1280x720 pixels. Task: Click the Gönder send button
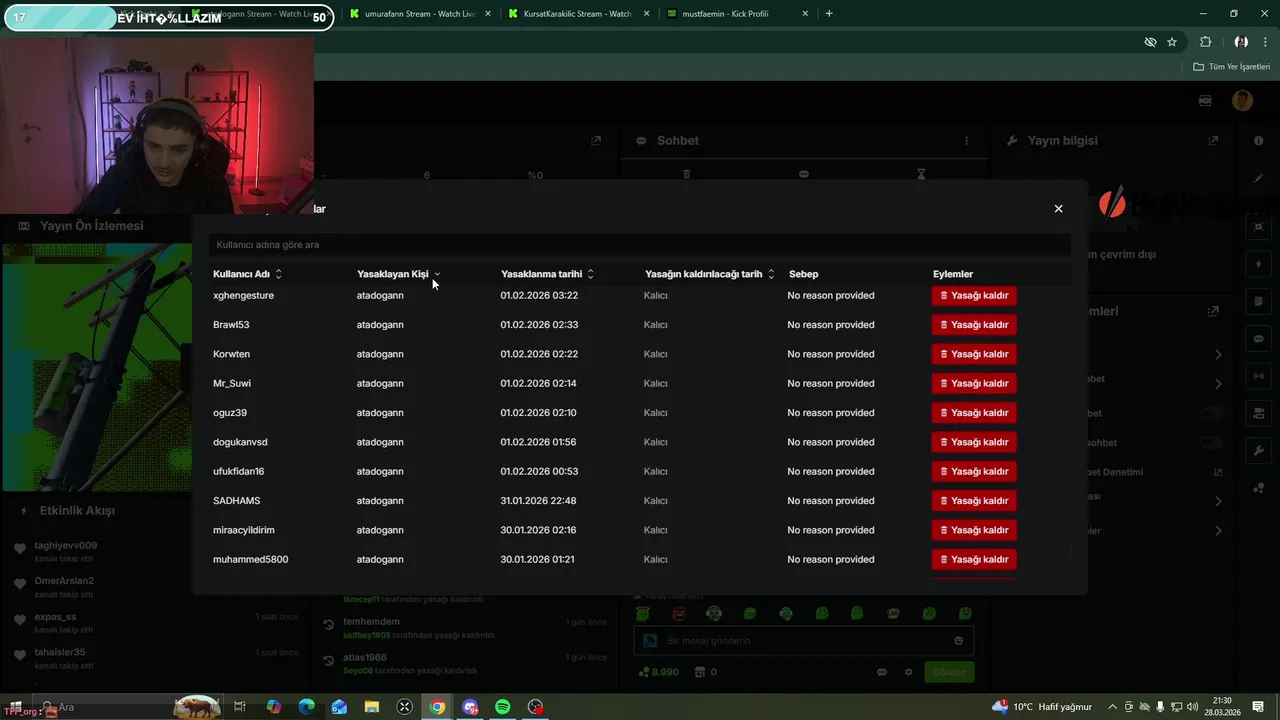click(949, 672)
